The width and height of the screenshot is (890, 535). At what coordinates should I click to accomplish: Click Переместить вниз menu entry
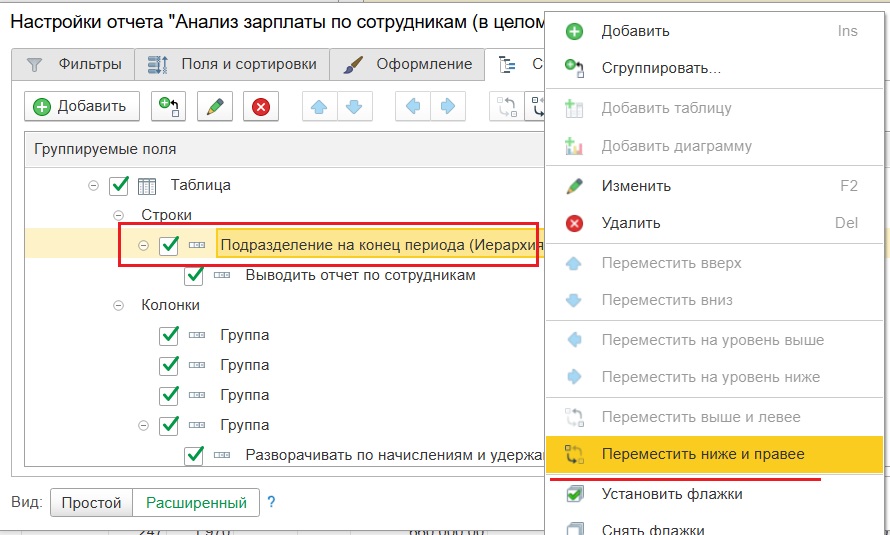pos(715,300)
